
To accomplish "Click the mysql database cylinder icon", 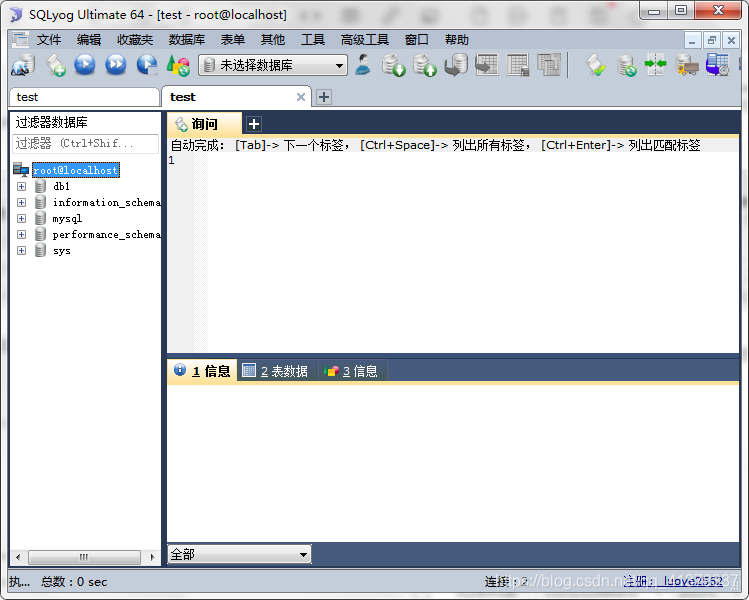I will [x=41, y=218].
